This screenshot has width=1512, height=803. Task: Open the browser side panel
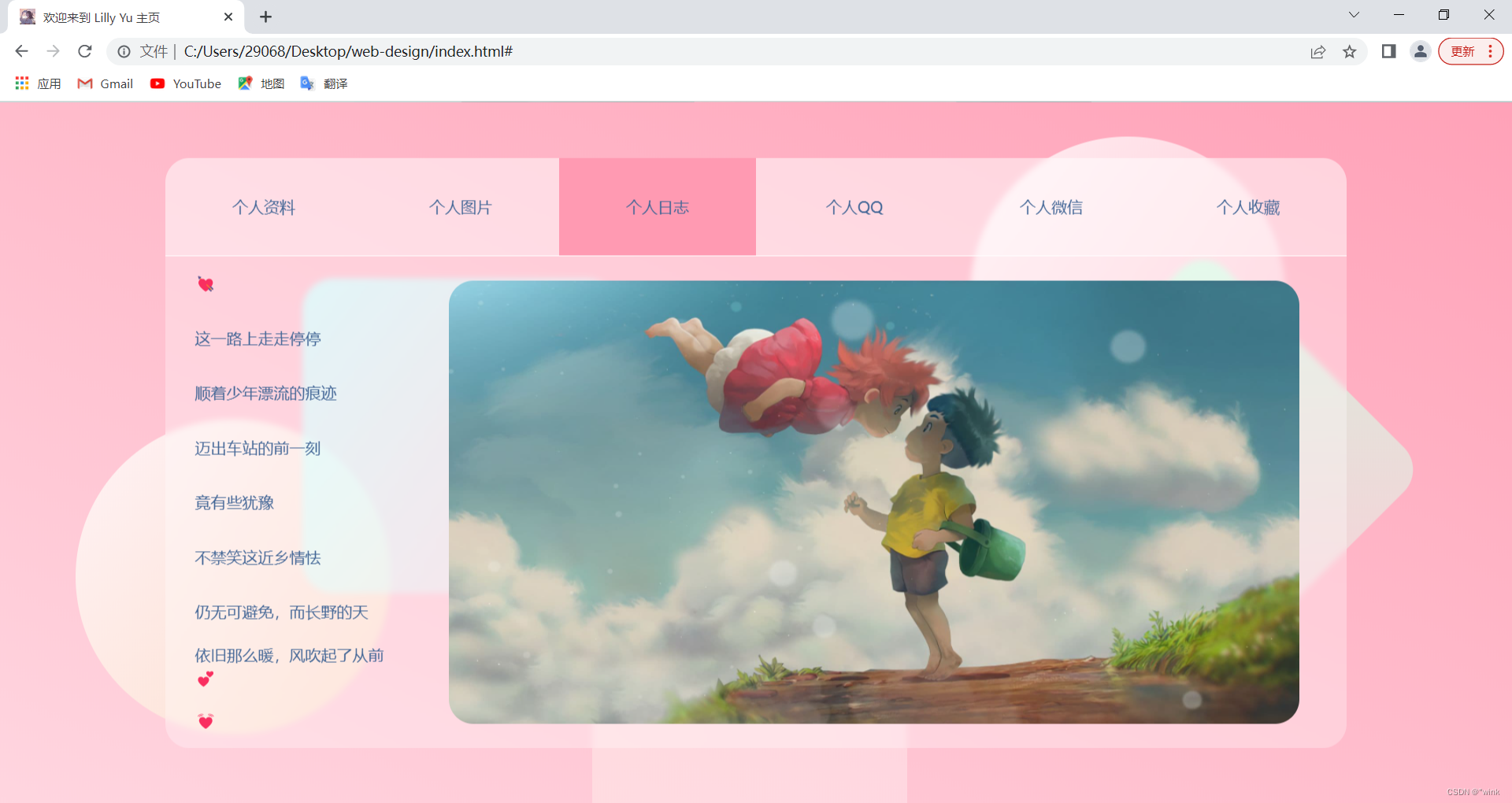coord(1388,51)
